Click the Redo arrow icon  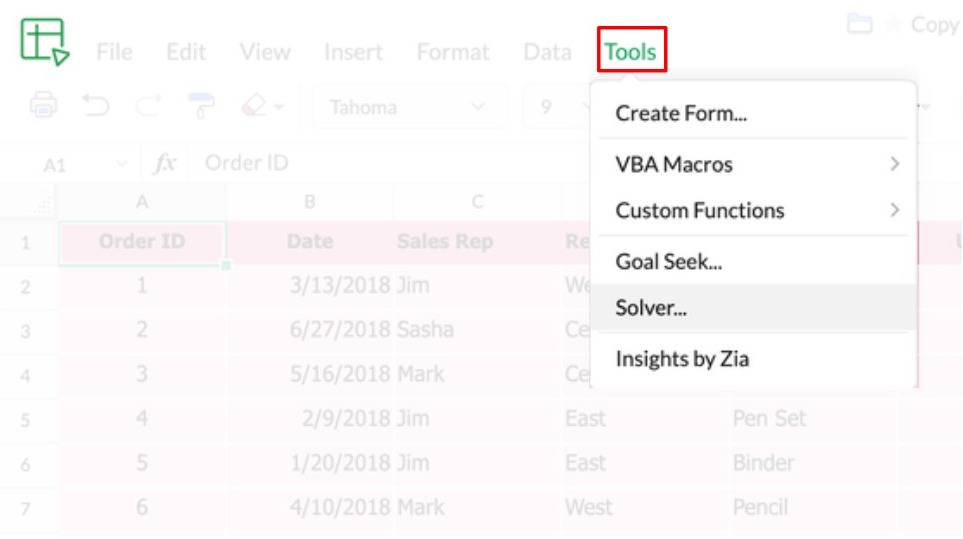tap(148, 106)
